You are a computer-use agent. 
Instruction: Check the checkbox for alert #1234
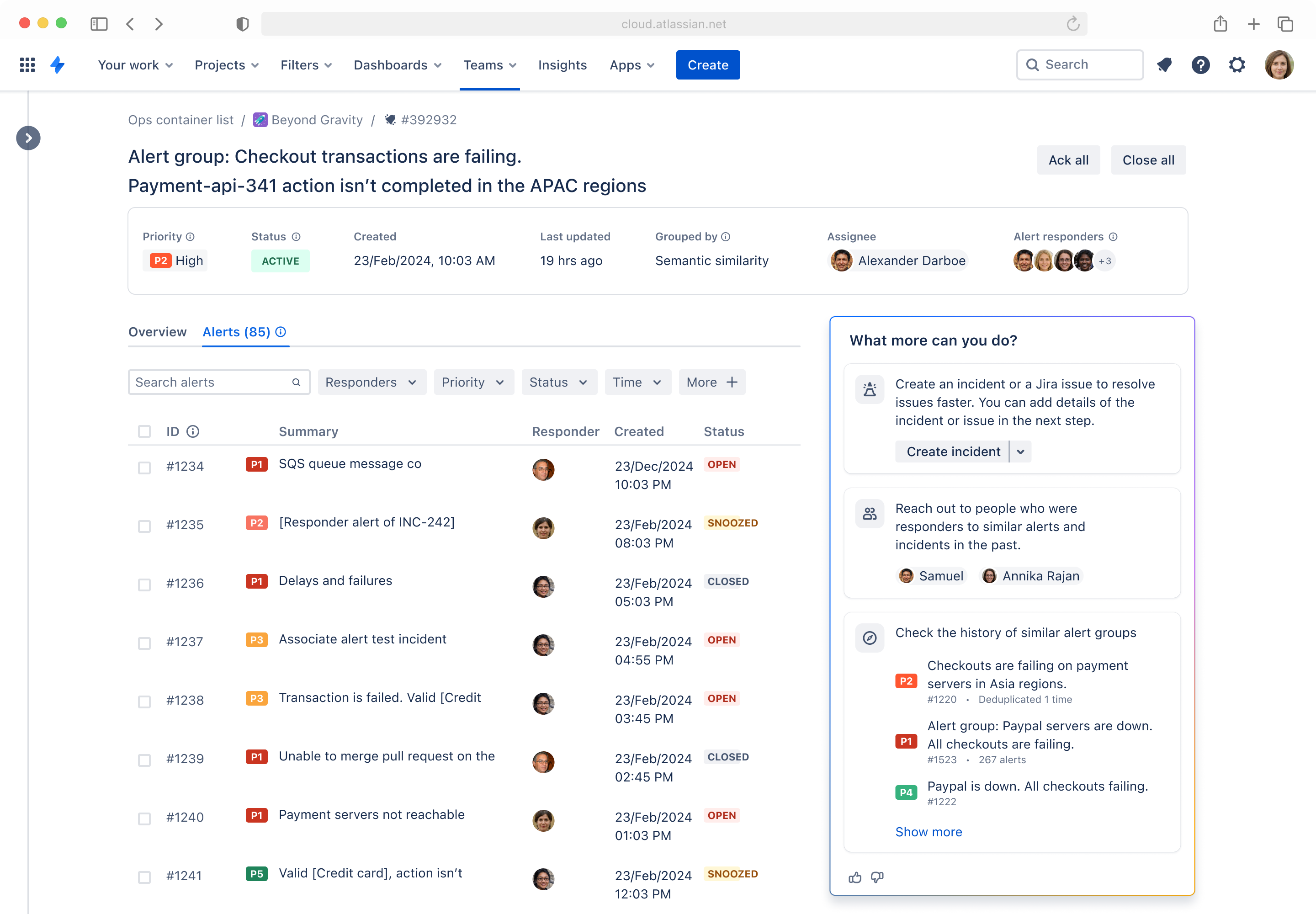pos(144,468)
